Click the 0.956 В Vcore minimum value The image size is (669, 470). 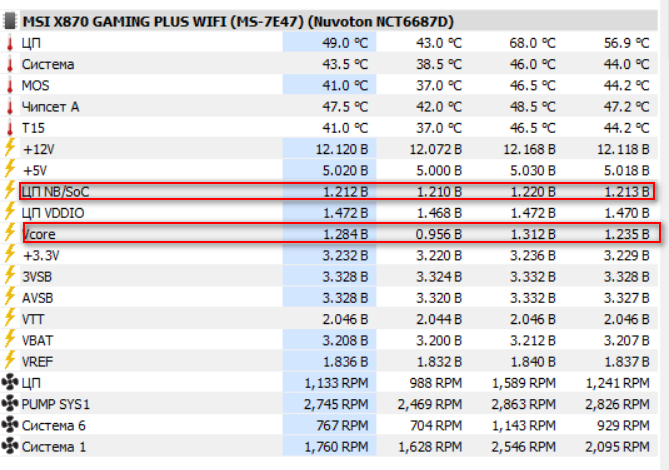click(439, 235)
